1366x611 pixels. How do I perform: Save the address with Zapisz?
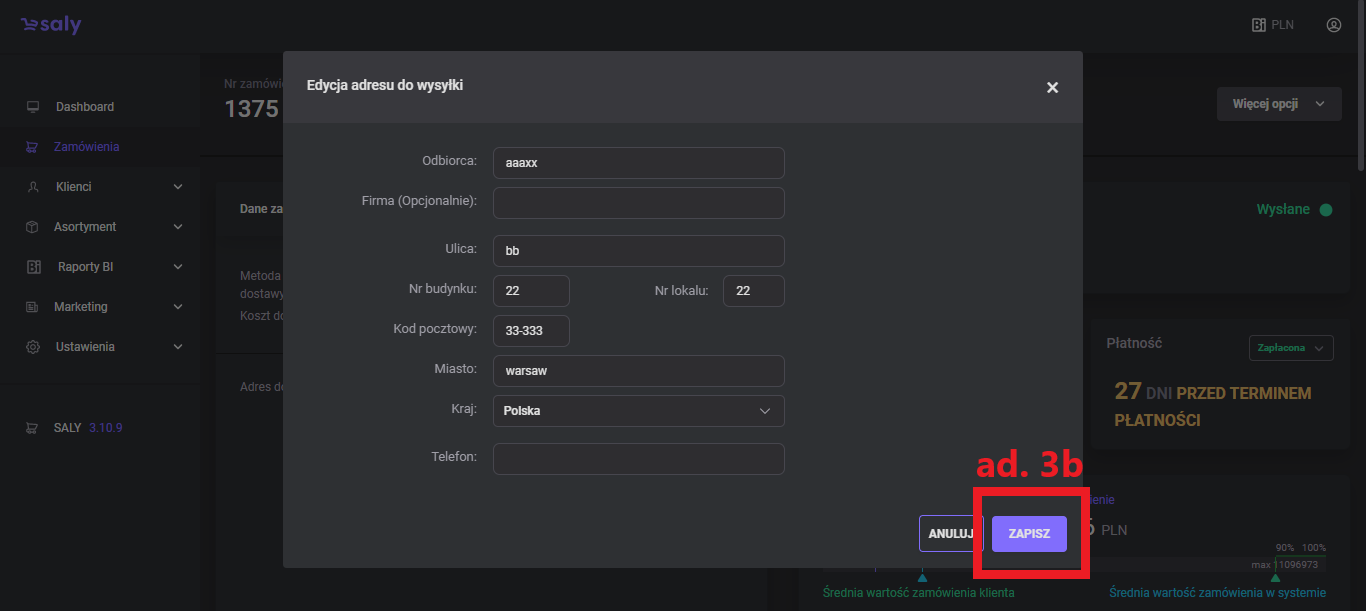coord(1029,534)
